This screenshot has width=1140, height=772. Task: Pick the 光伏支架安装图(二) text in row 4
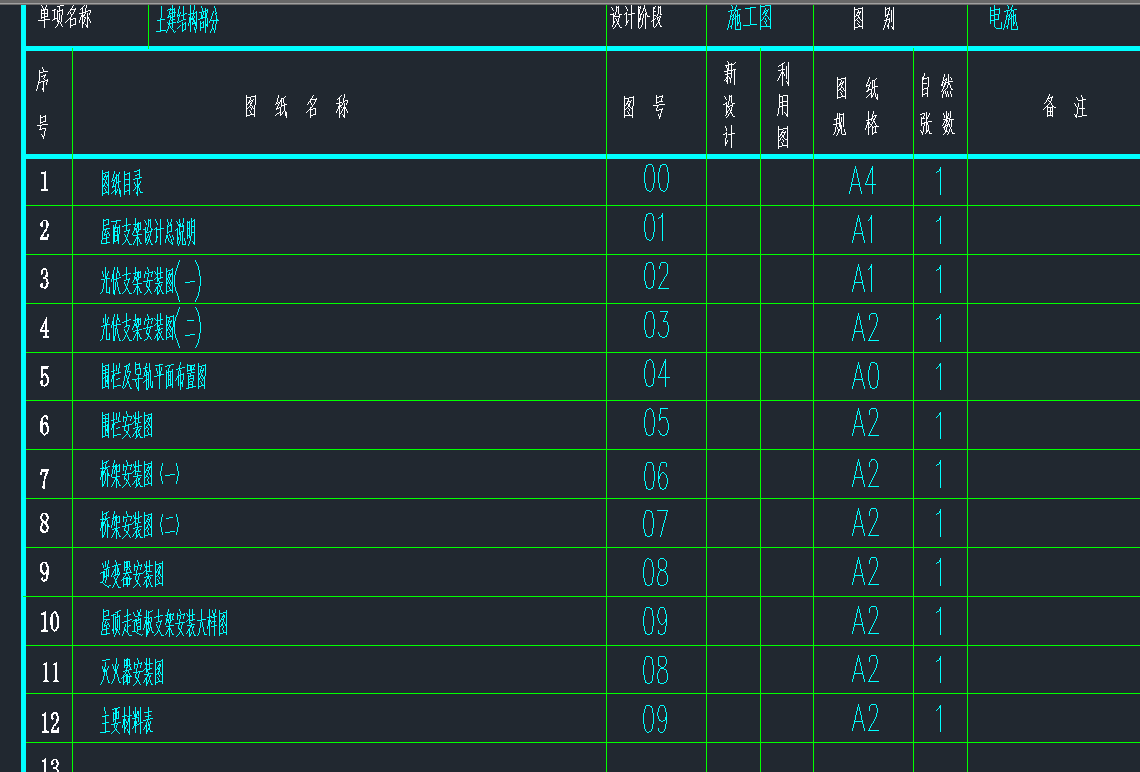click(151, 328)
